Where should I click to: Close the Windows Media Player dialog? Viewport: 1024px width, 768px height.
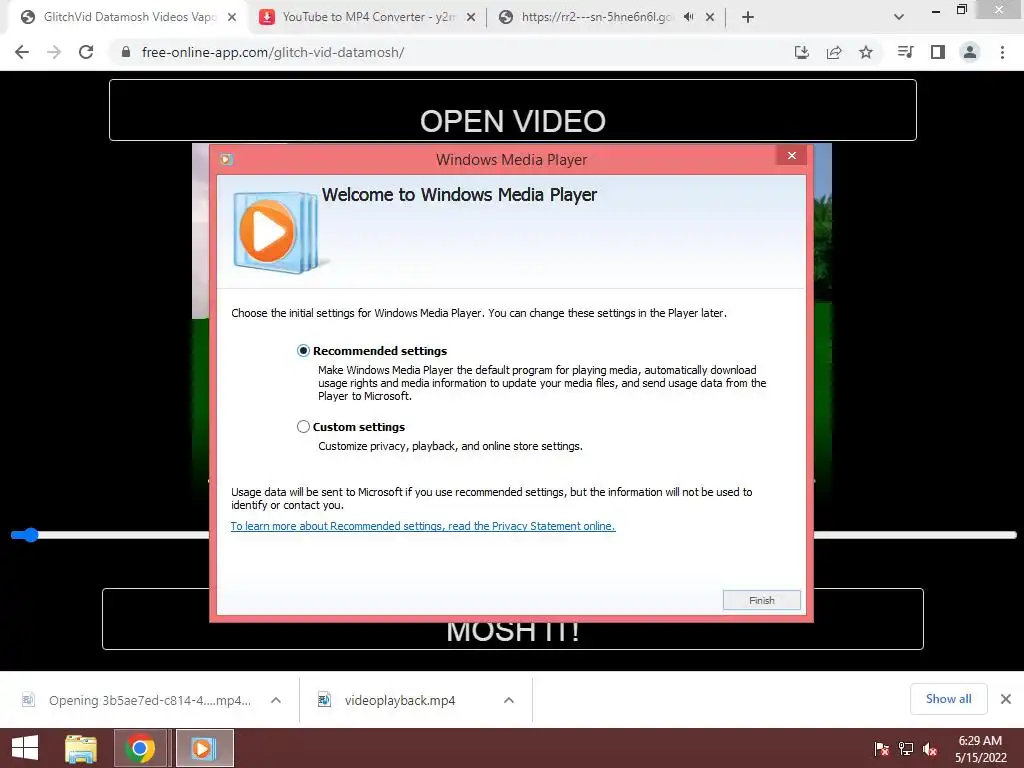[x=792, y=155]
